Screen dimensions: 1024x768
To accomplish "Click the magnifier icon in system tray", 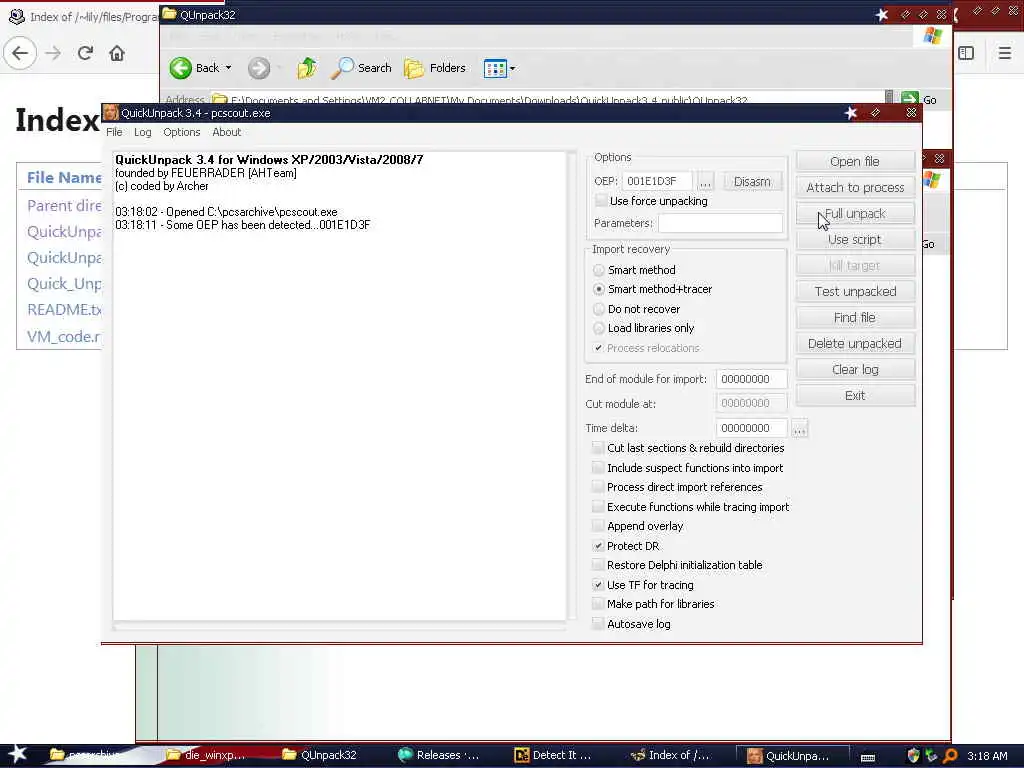I will [x=950, y=756].
